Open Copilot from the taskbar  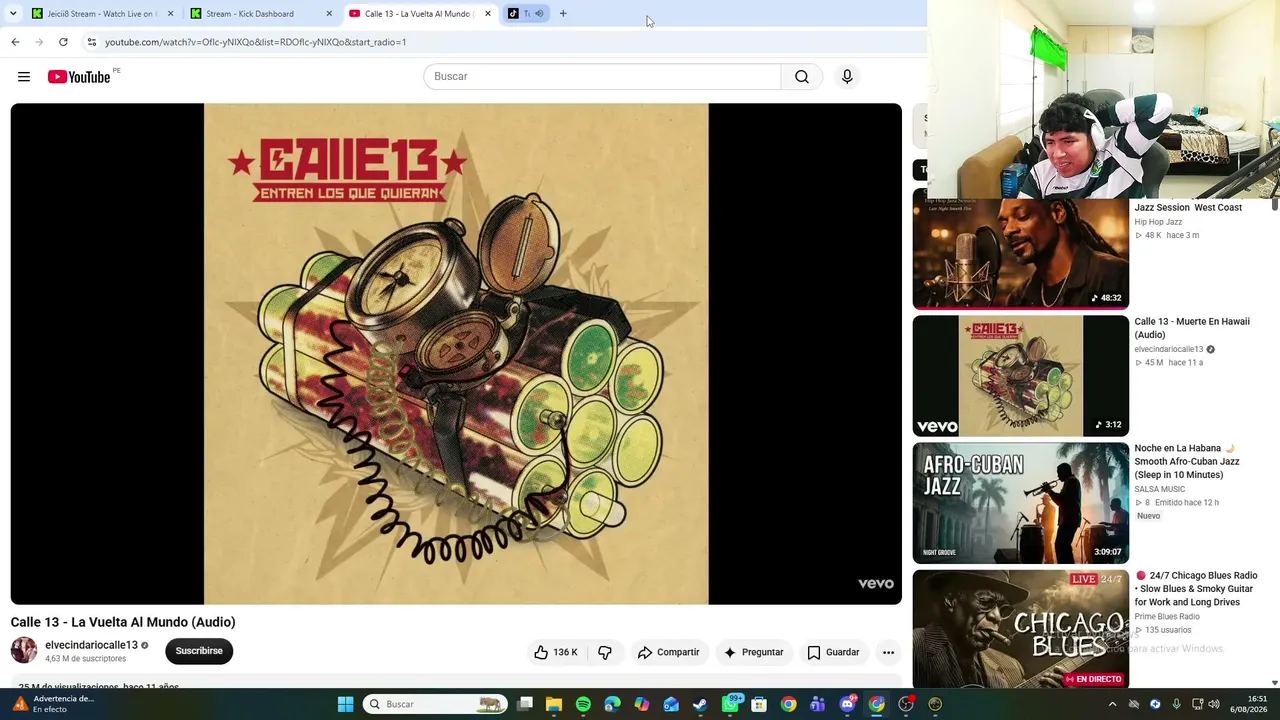[x=642, y=704]
